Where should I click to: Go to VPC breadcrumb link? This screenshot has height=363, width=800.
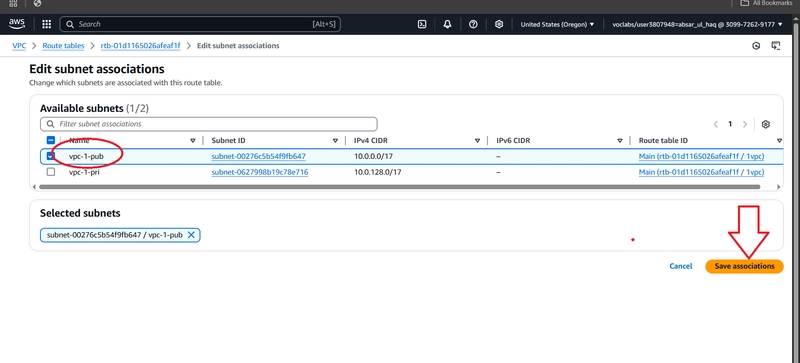tap(19, 45)
